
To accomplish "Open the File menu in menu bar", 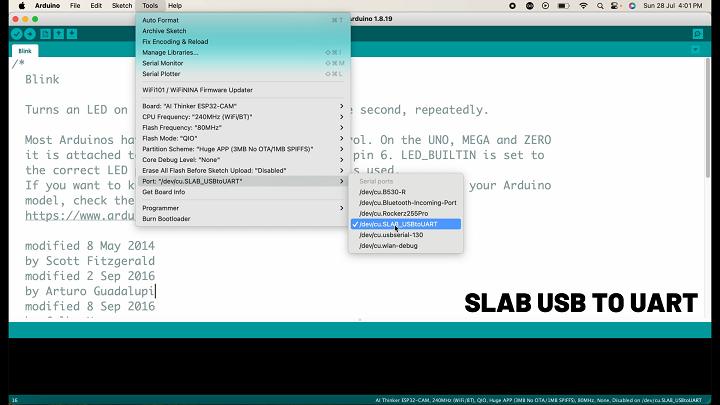I will [x=75, y=6].
